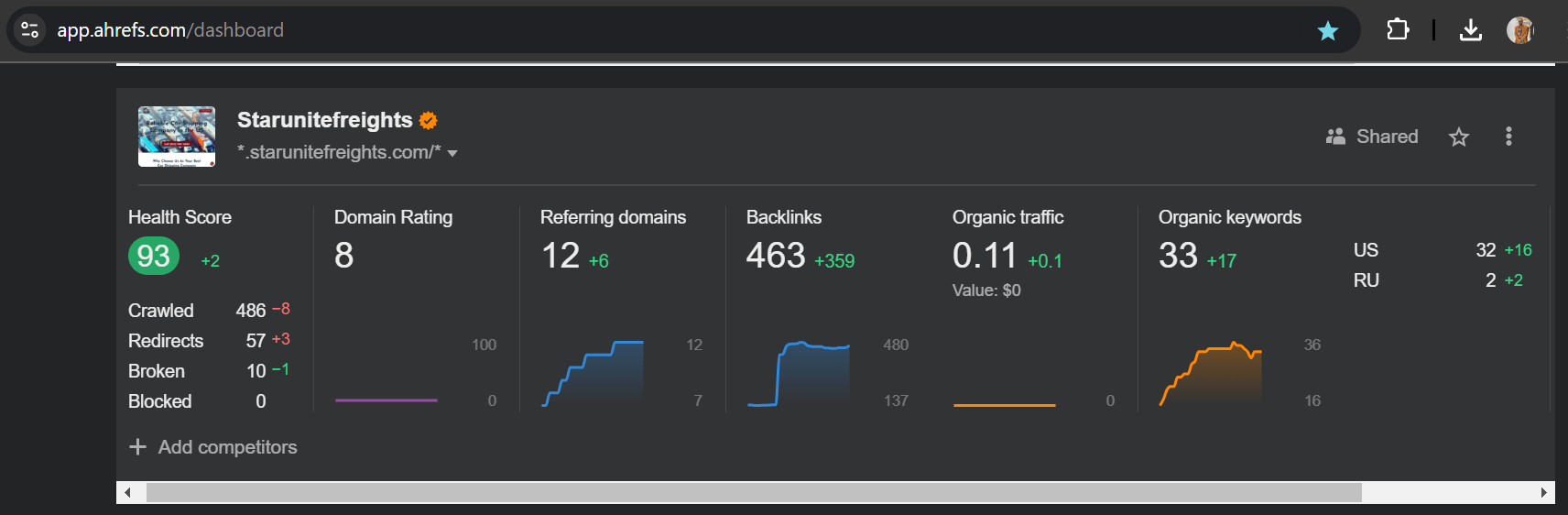The width and height of the screenshot is (1568, 515).
Task: Click the Health Score +2 change indicator
Action: pos(211,261)
